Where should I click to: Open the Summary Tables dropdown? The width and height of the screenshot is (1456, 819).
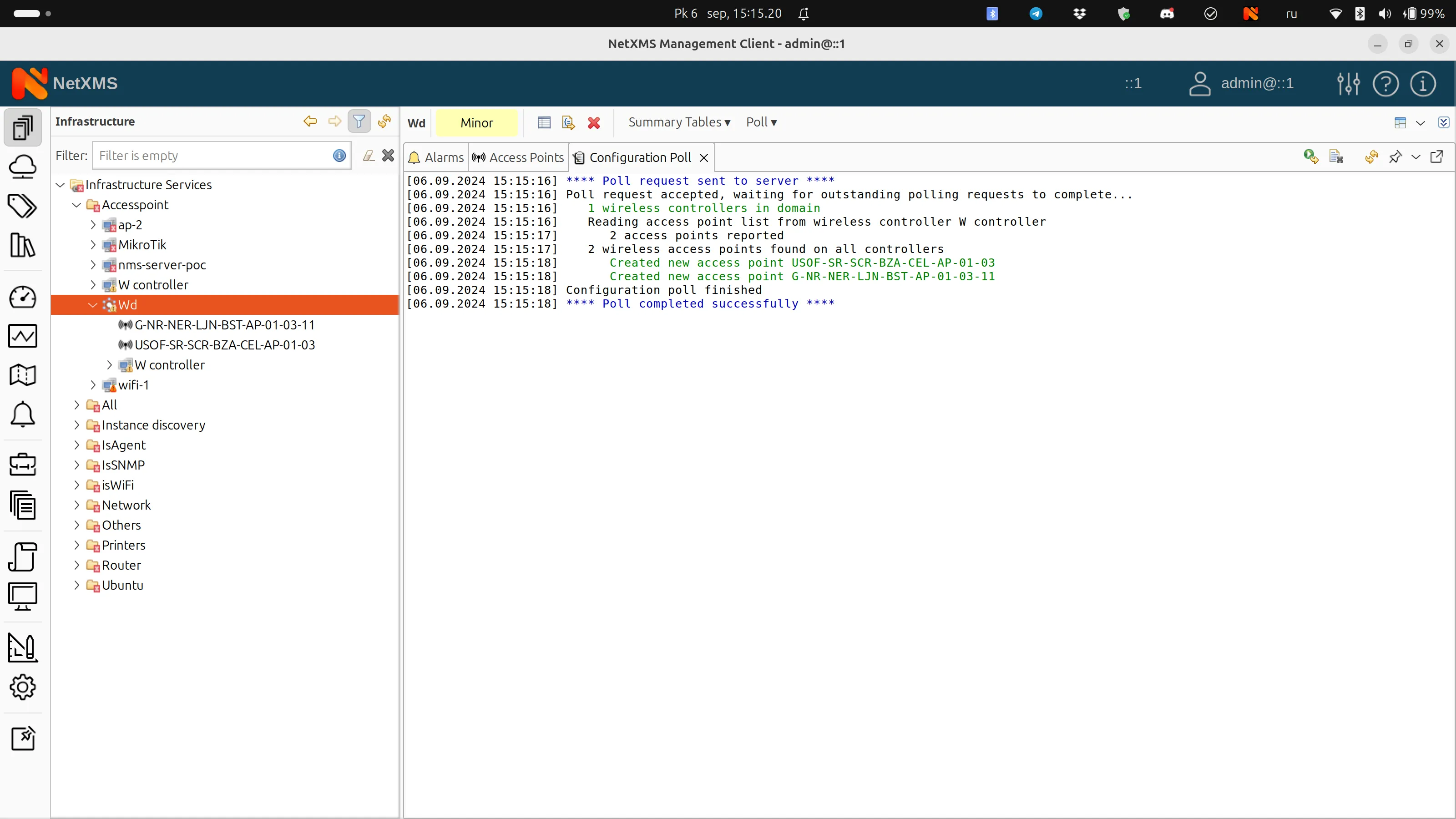[679, 123]
